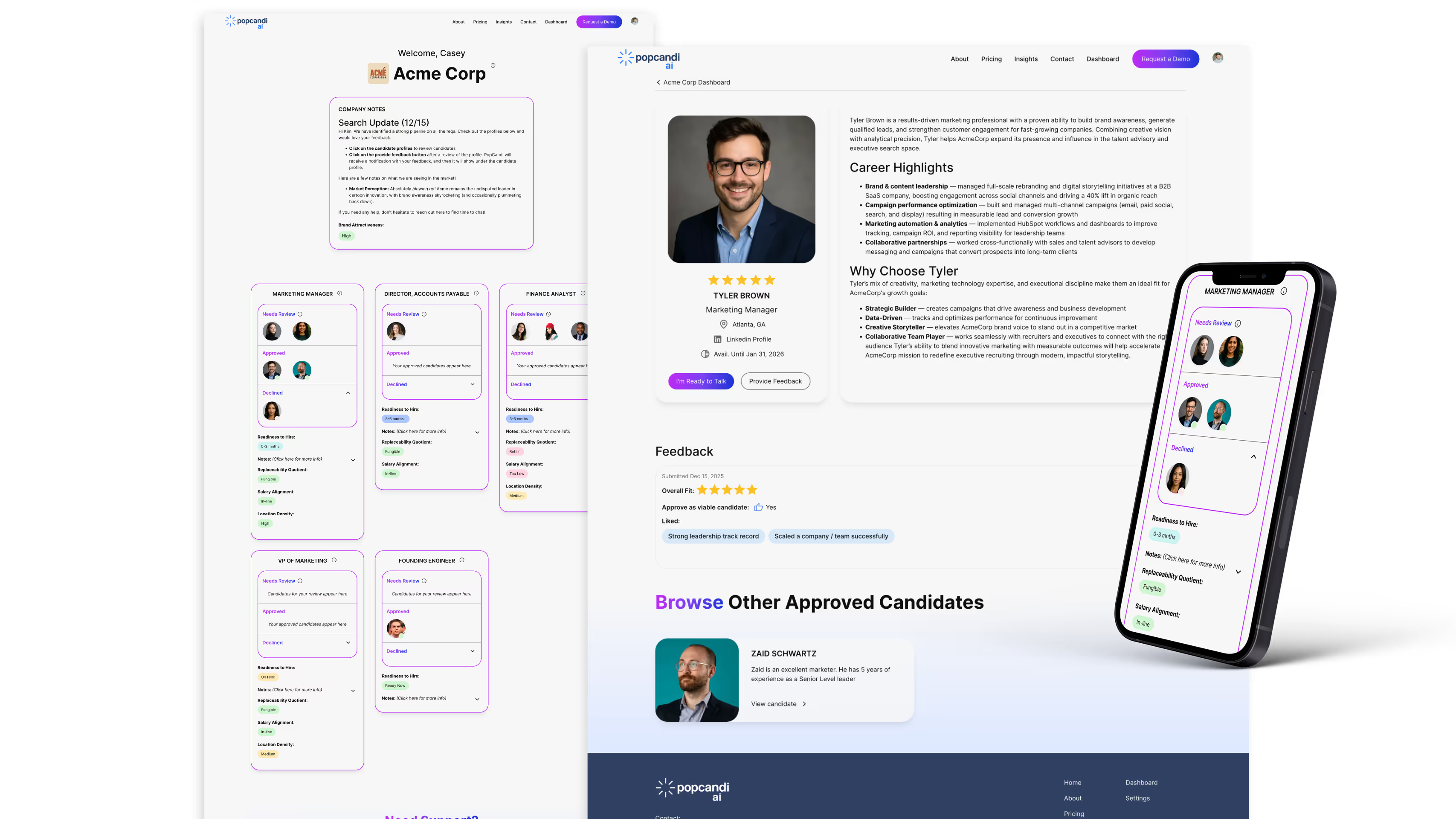
Task: Click info icon beside Director, Accounts Payable
Action: tap(476, 293)
